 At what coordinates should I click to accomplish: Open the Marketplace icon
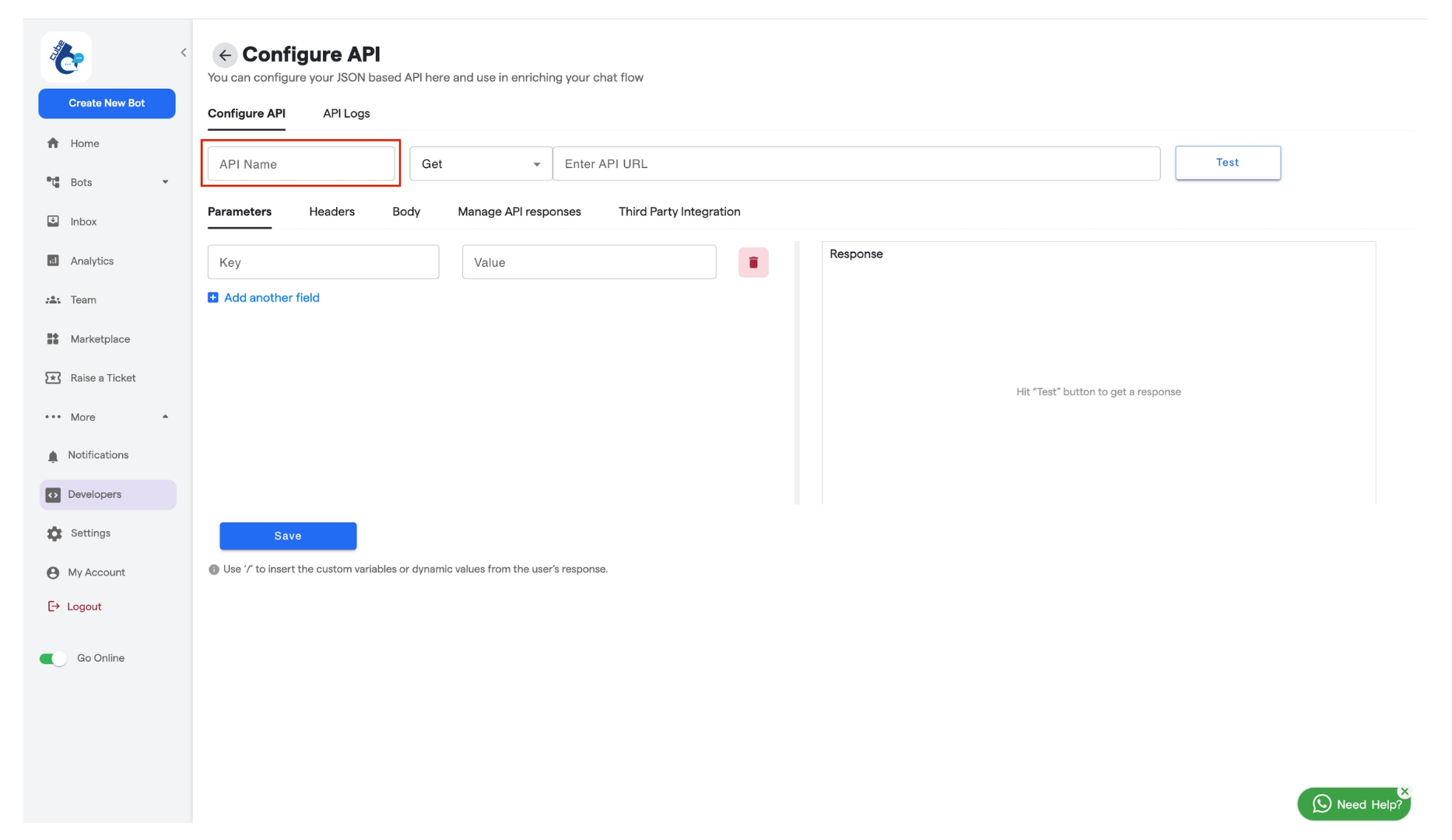click(53, 338)
